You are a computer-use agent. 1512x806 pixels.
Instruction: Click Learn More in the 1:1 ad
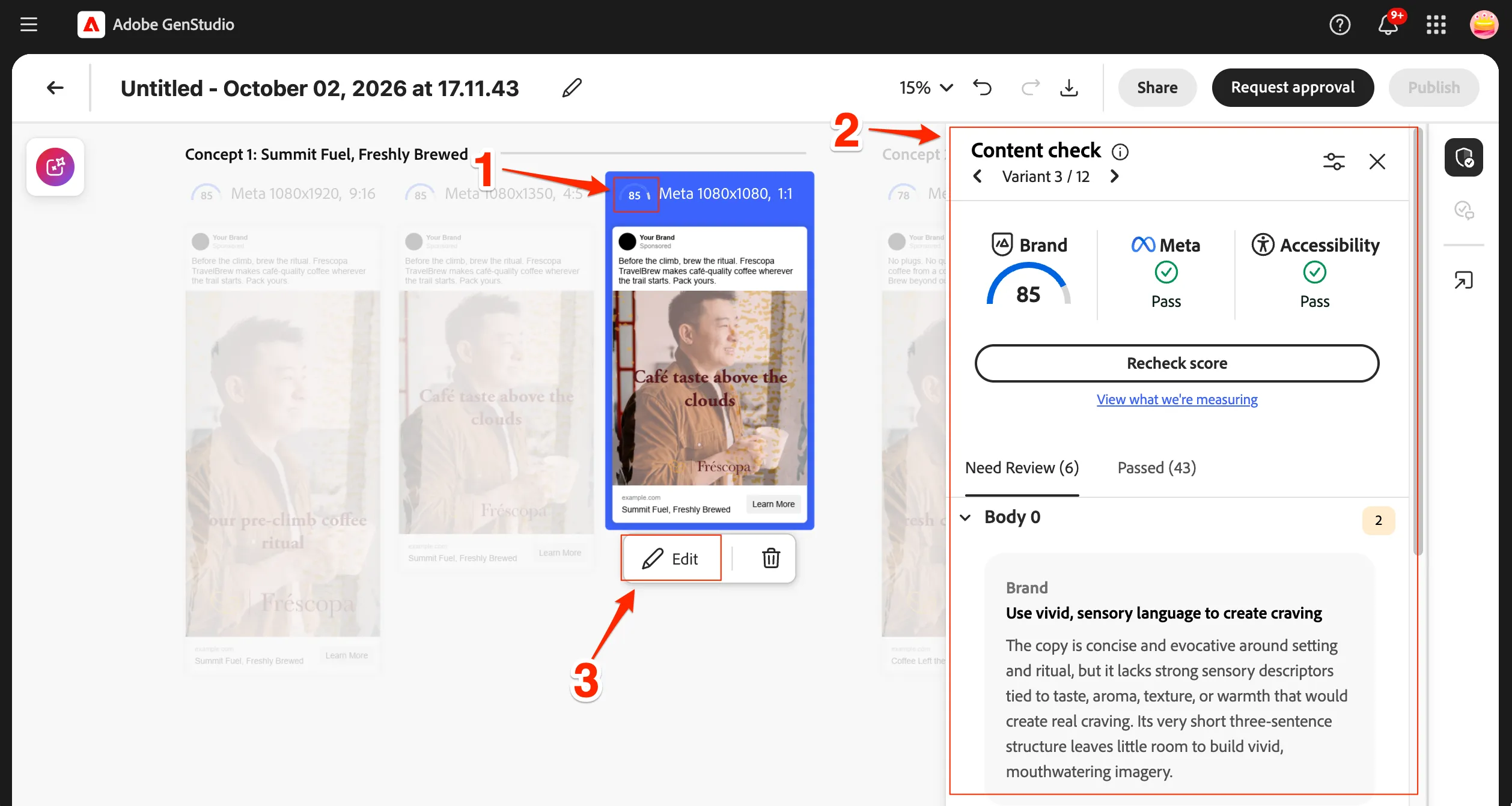click(773, 504)
